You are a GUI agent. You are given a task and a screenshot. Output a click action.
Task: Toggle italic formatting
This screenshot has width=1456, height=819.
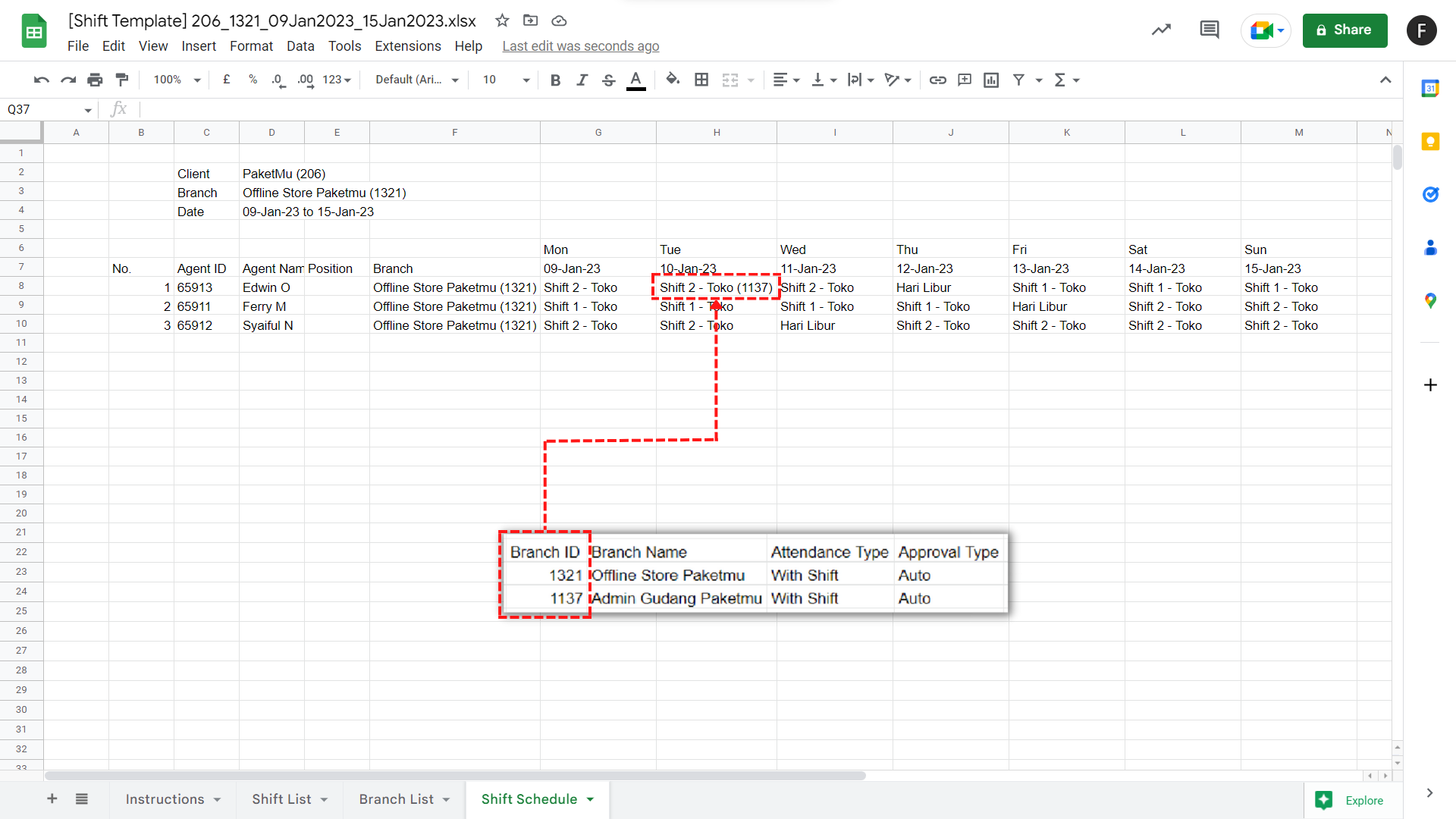[x=582, y=80]
